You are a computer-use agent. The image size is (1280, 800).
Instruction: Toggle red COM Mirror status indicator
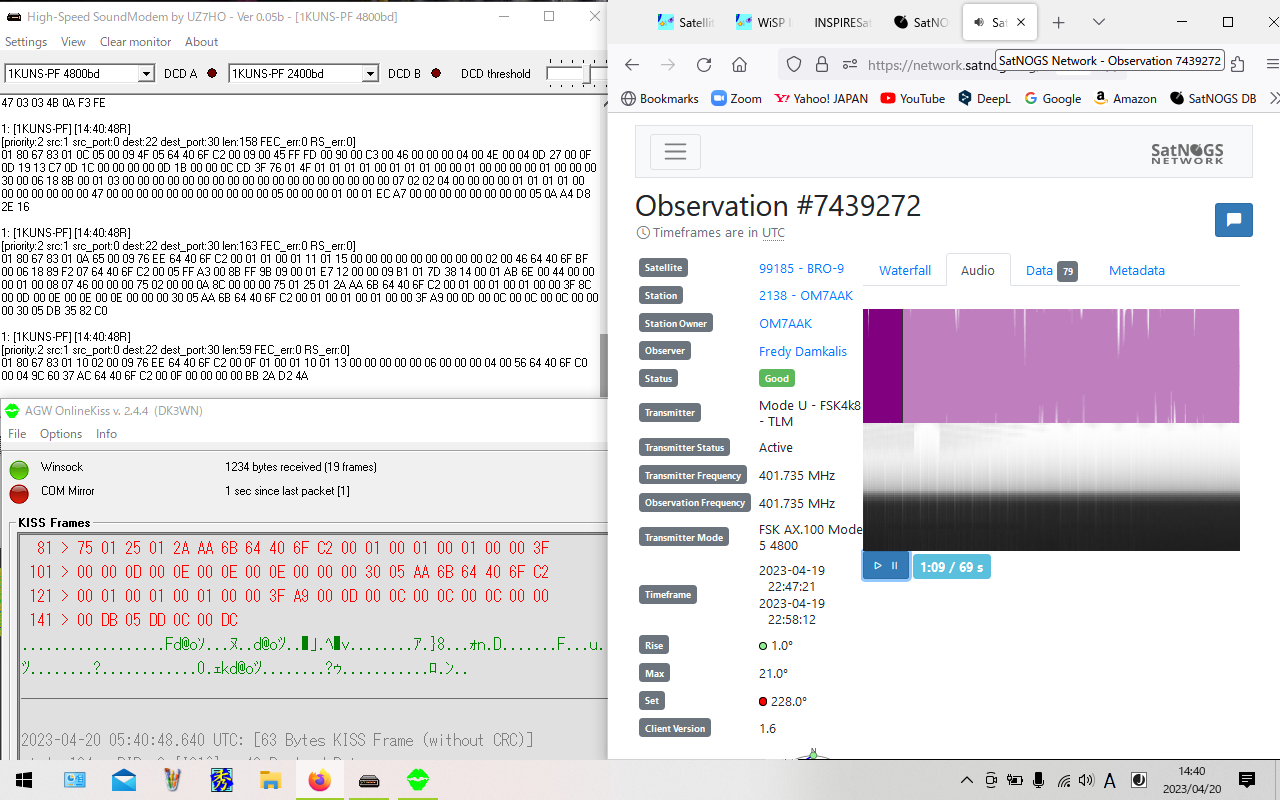tap(19, 493)
